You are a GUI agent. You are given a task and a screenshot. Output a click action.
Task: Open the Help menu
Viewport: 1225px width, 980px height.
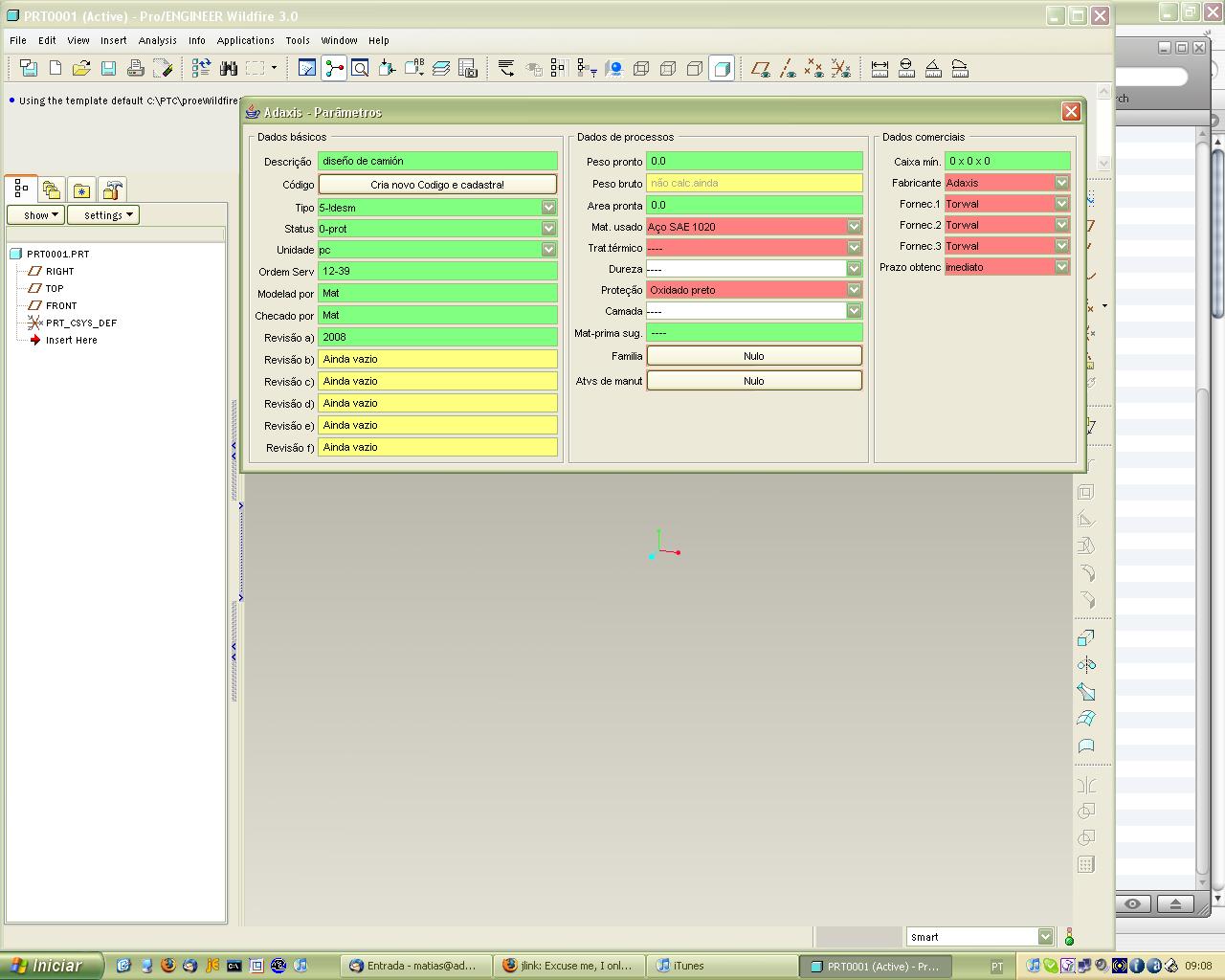379,40
